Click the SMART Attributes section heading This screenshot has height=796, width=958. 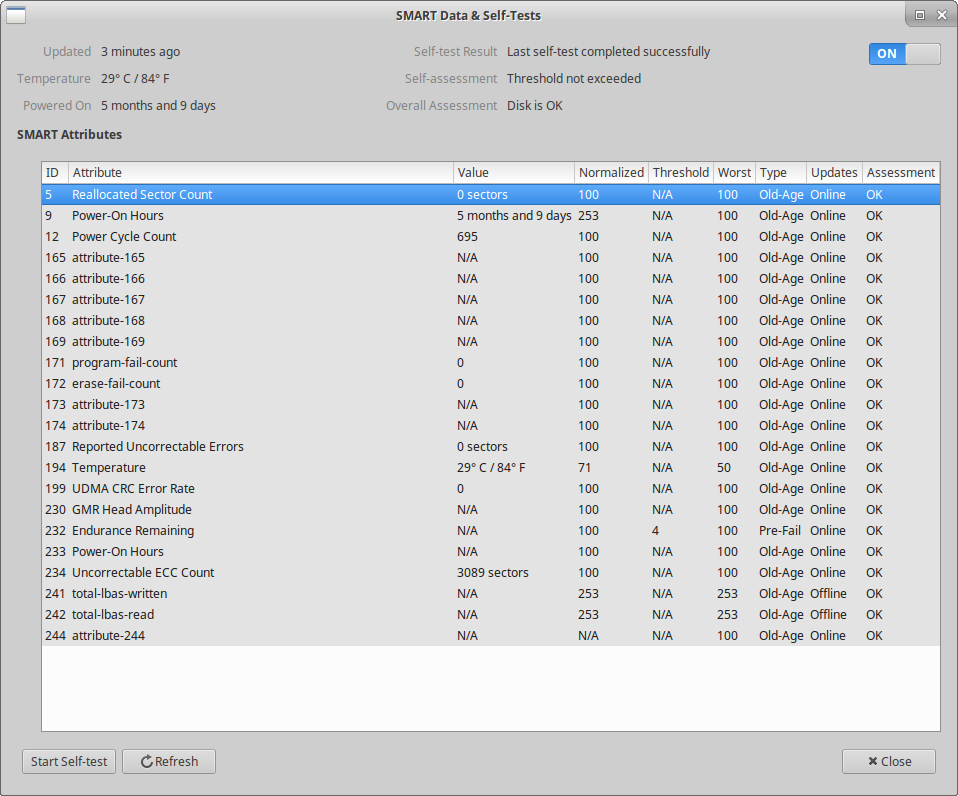pos(70,134)
